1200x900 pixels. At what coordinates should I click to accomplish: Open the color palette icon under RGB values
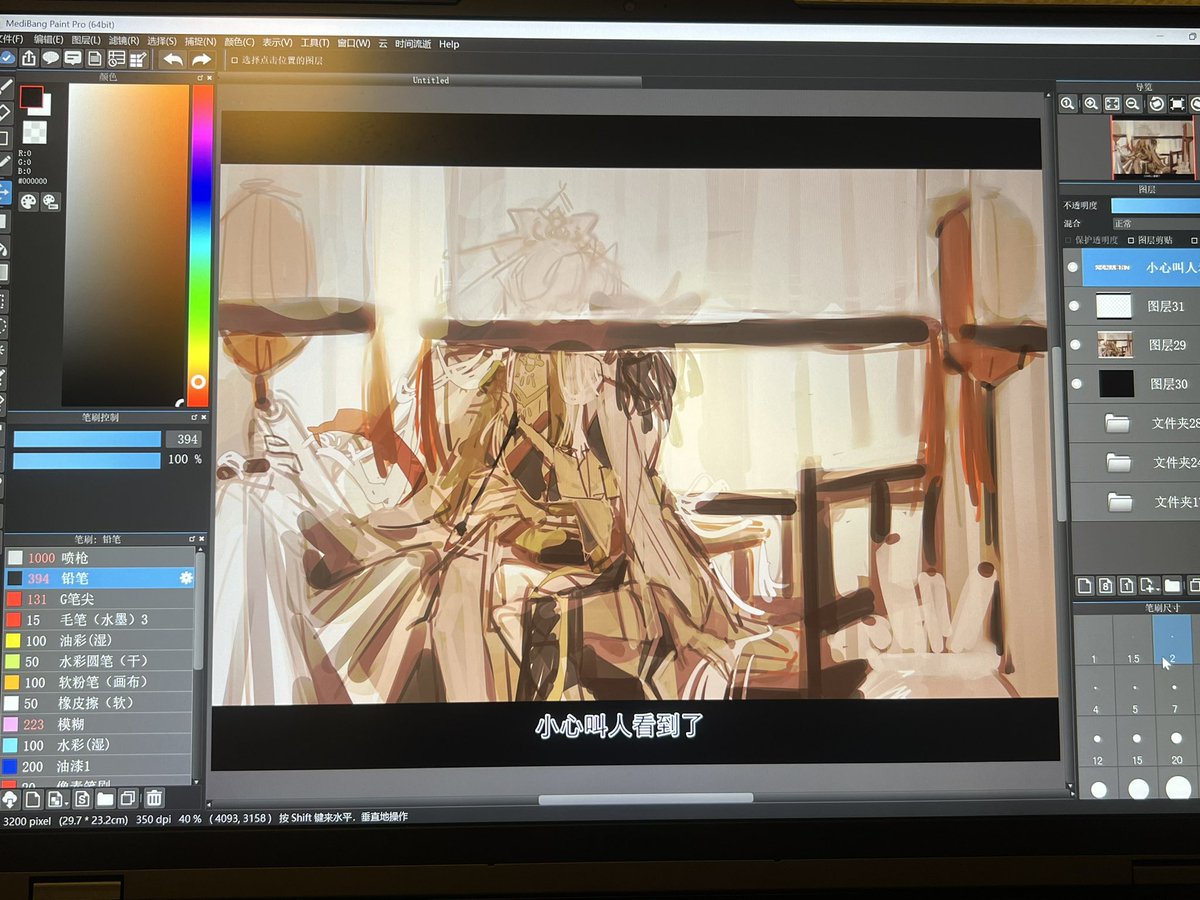[27, 202]
